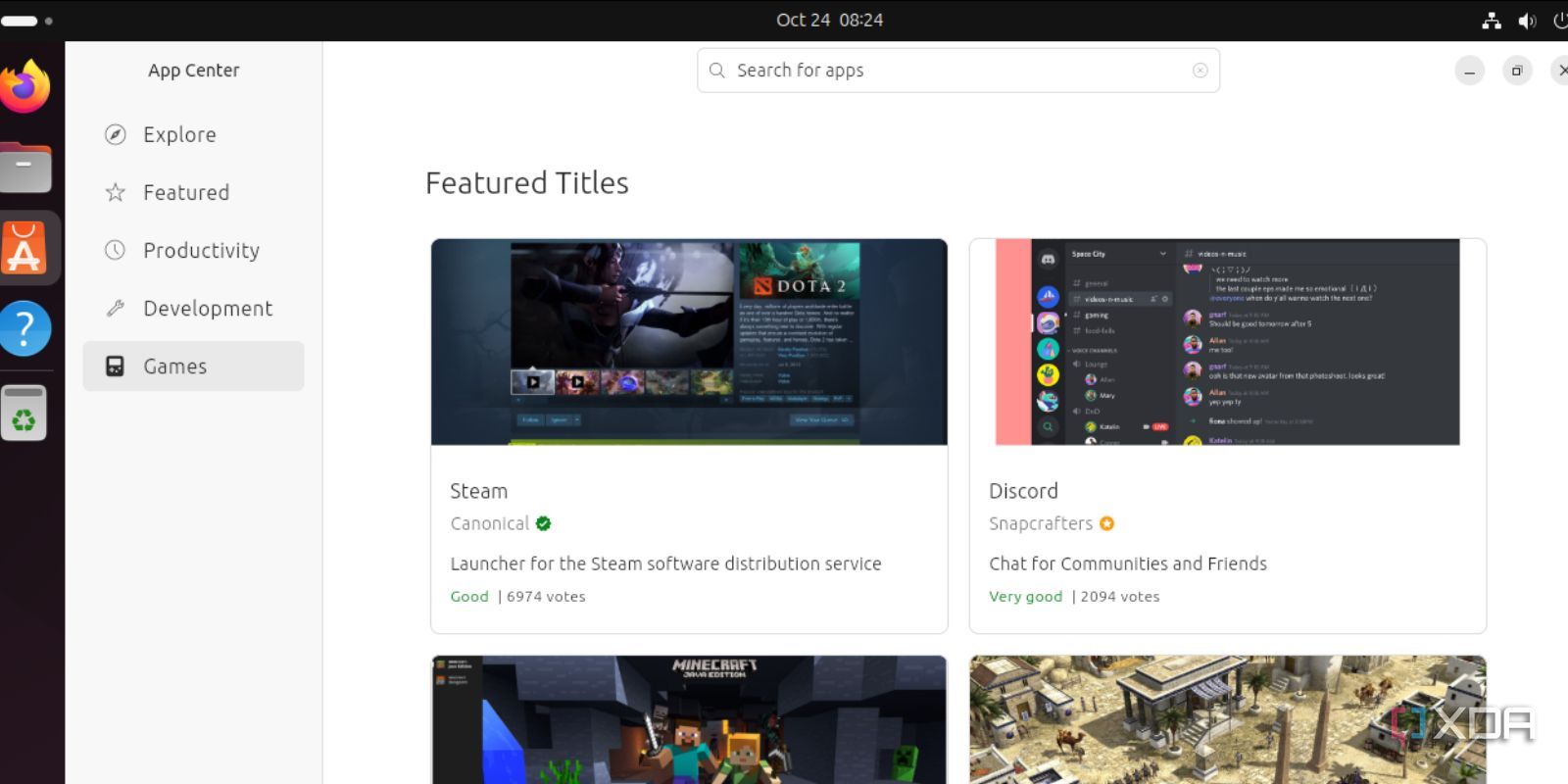Open the network status icon in top bar

[x=1492, y=20]
